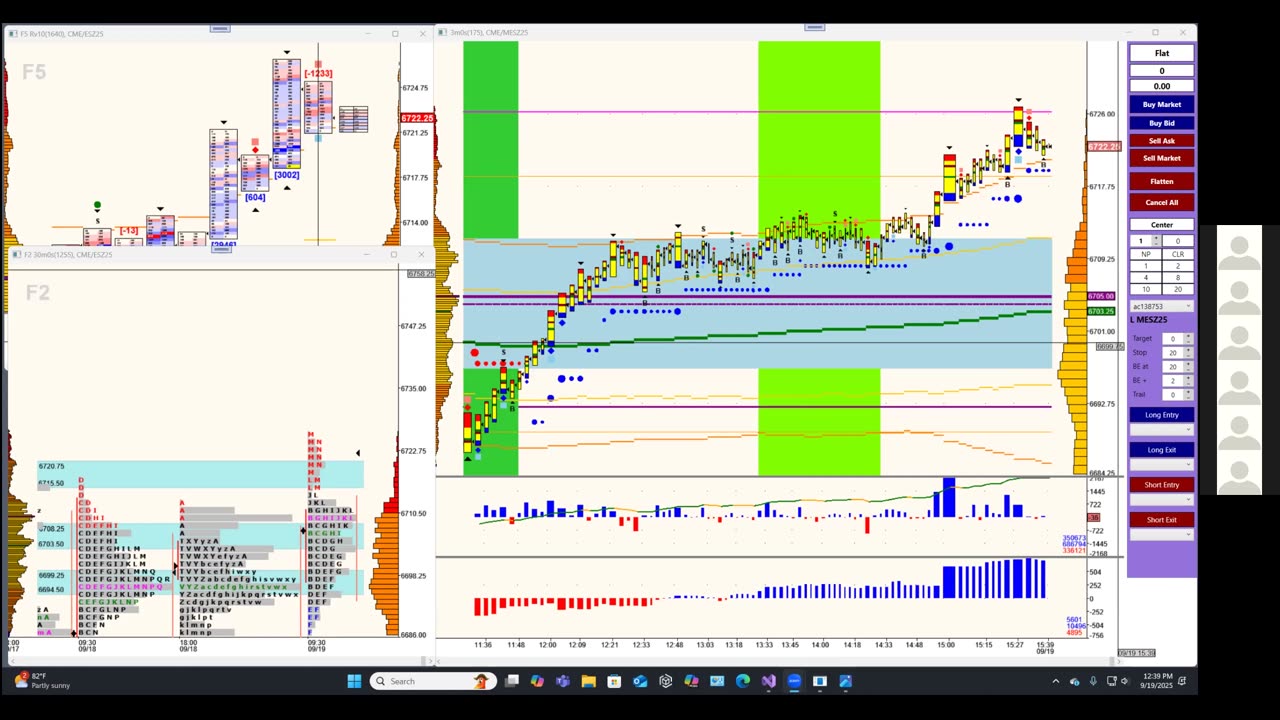1280x720 pixels.
Task: Open Visual Studio from taskbar
Action: [768, 681]
